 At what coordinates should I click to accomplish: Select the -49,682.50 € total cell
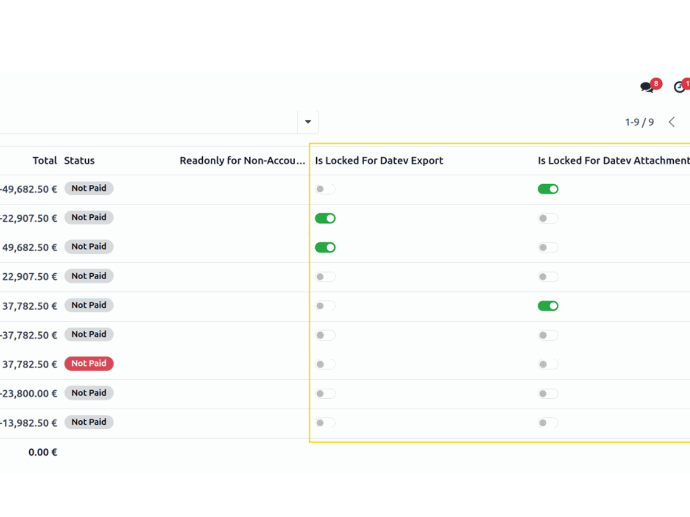click(29, 189)
